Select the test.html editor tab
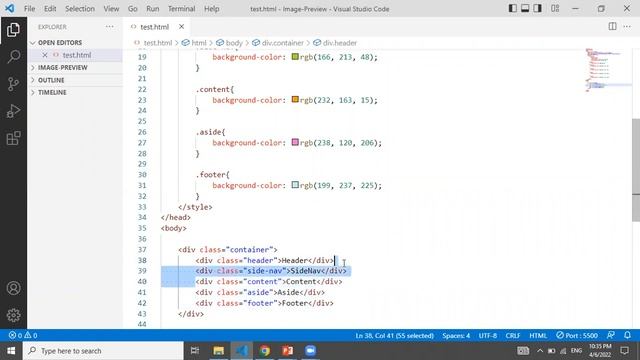 (155, 27)
